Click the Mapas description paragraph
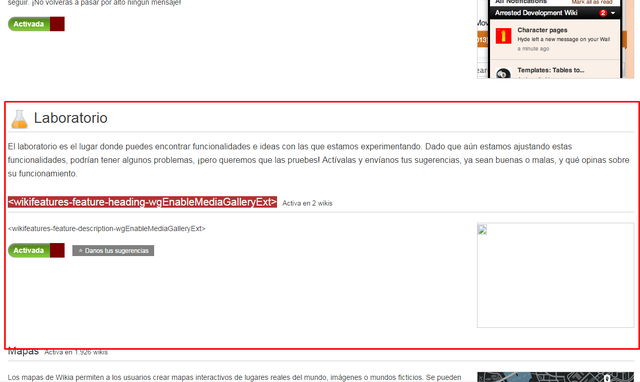Image resolution: width=640 pixels, height=382 pixels. pyautogui.click(x=234, y=378)
